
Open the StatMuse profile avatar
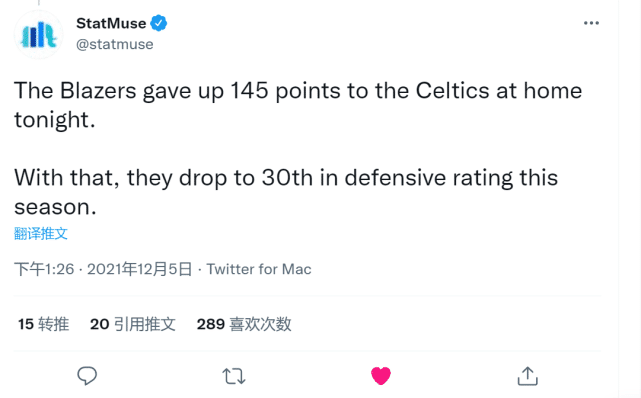[38, 35]
